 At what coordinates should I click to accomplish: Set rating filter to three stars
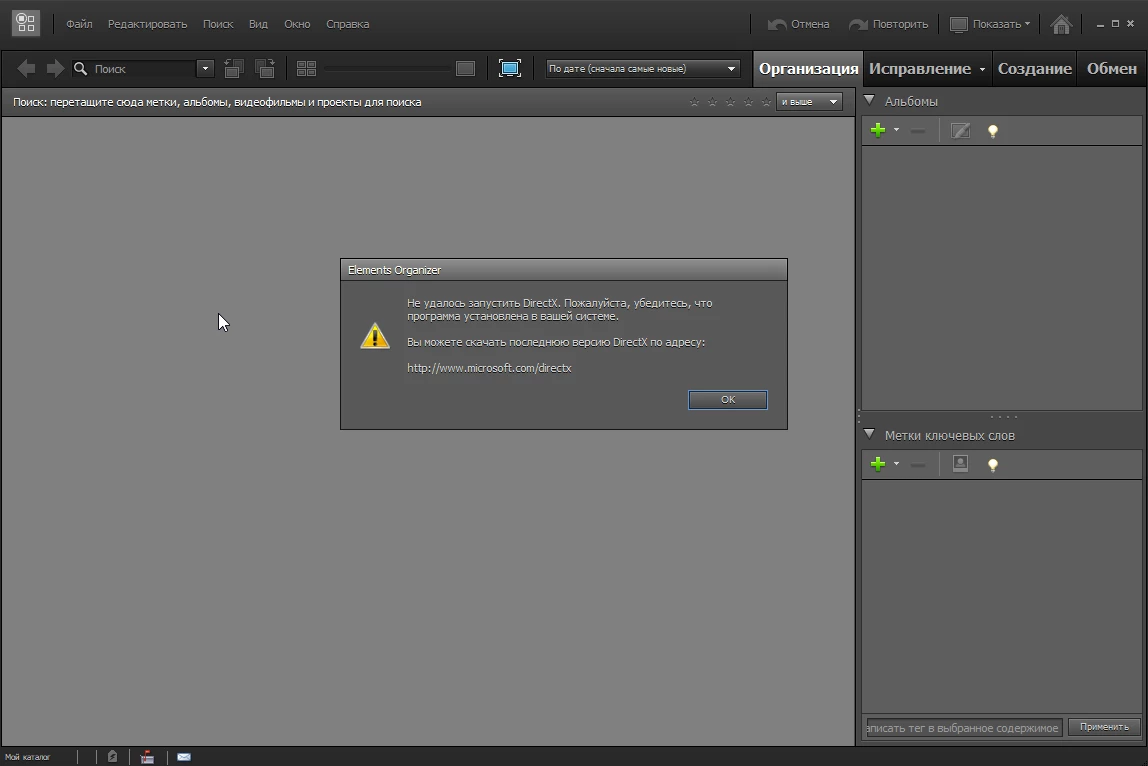pyautogui.click(x=730, y=102)
